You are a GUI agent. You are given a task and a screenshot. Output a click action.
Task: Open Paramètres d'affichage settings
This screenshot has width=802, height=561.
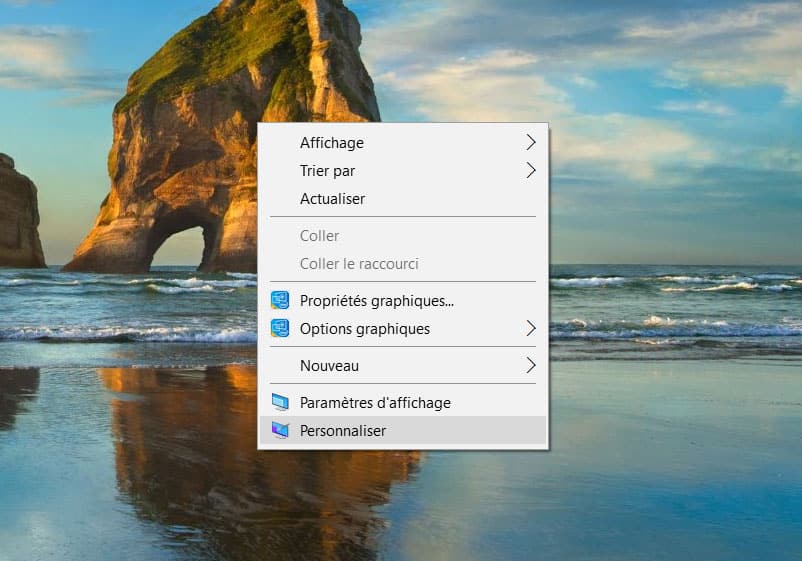375,403
